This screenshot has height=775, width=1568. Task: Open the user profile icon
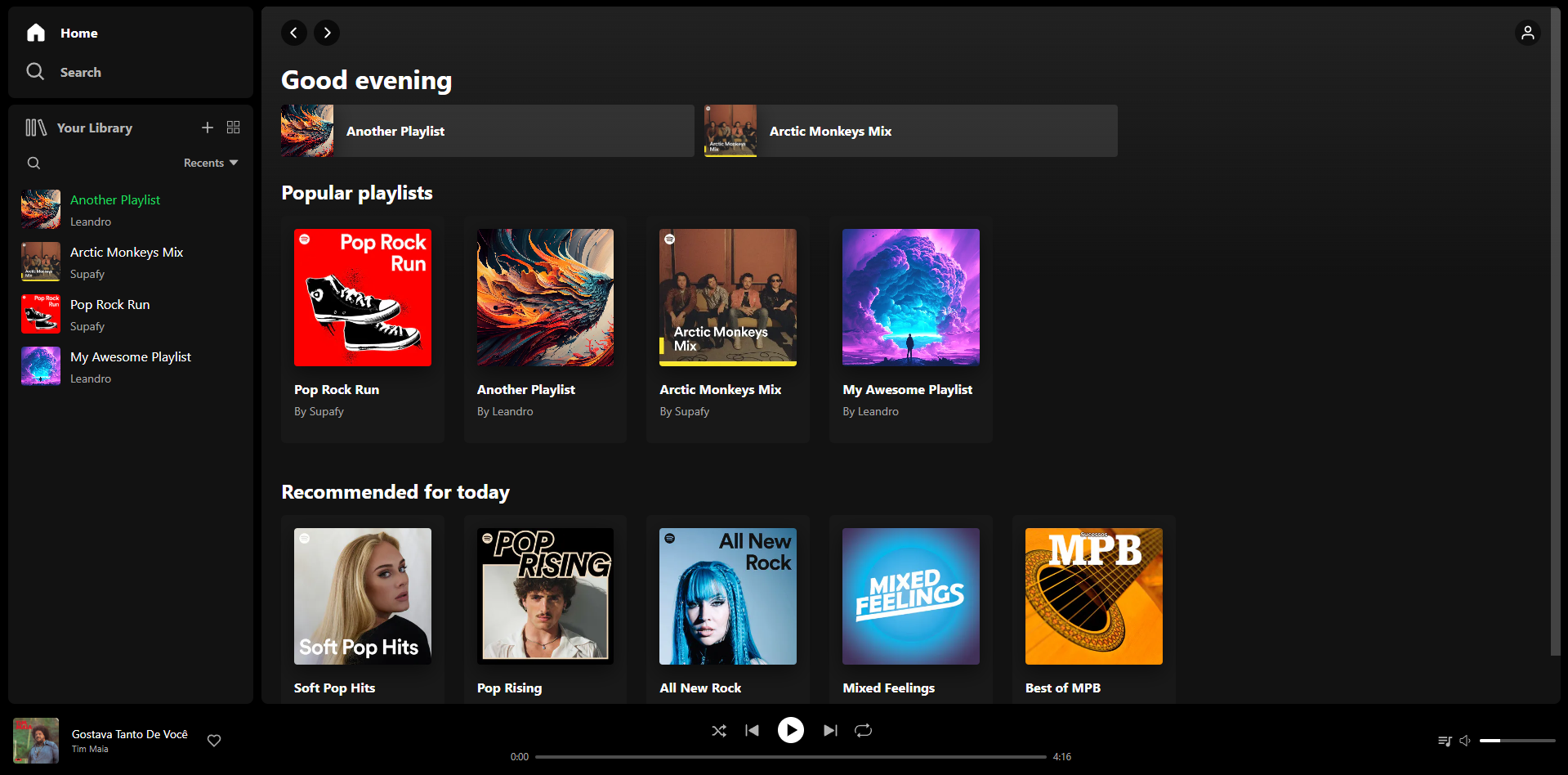click(1528, 33)
